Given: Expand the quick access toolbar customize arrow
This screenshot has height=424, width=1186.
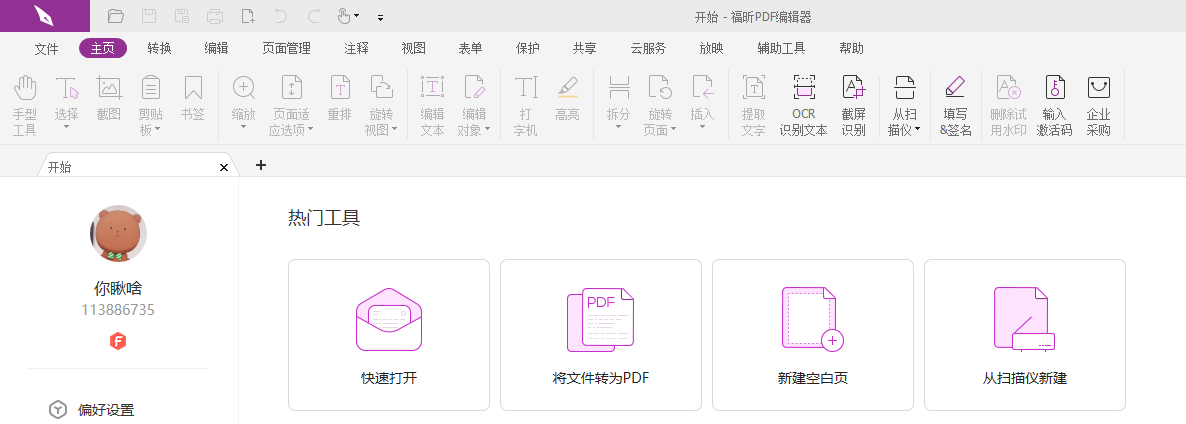Looking at the screenshot, I should (x=380, y=17).
